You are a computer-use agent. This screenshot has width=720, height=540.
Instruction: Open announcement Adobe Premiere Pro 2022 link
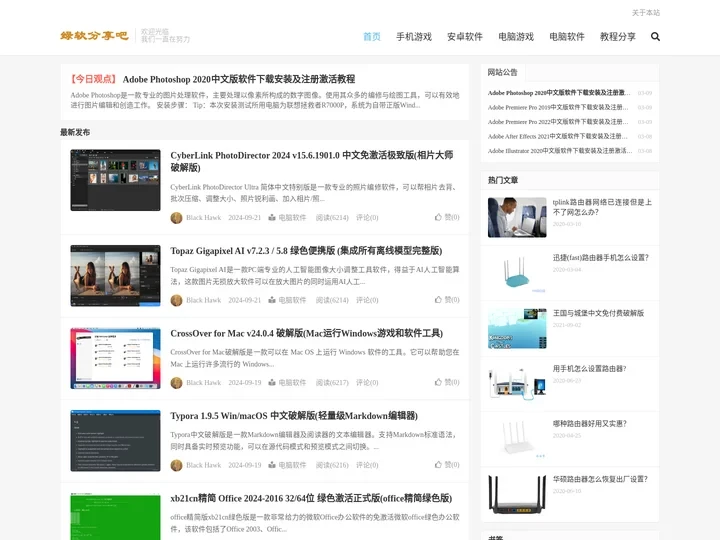(x=558, y=122)
